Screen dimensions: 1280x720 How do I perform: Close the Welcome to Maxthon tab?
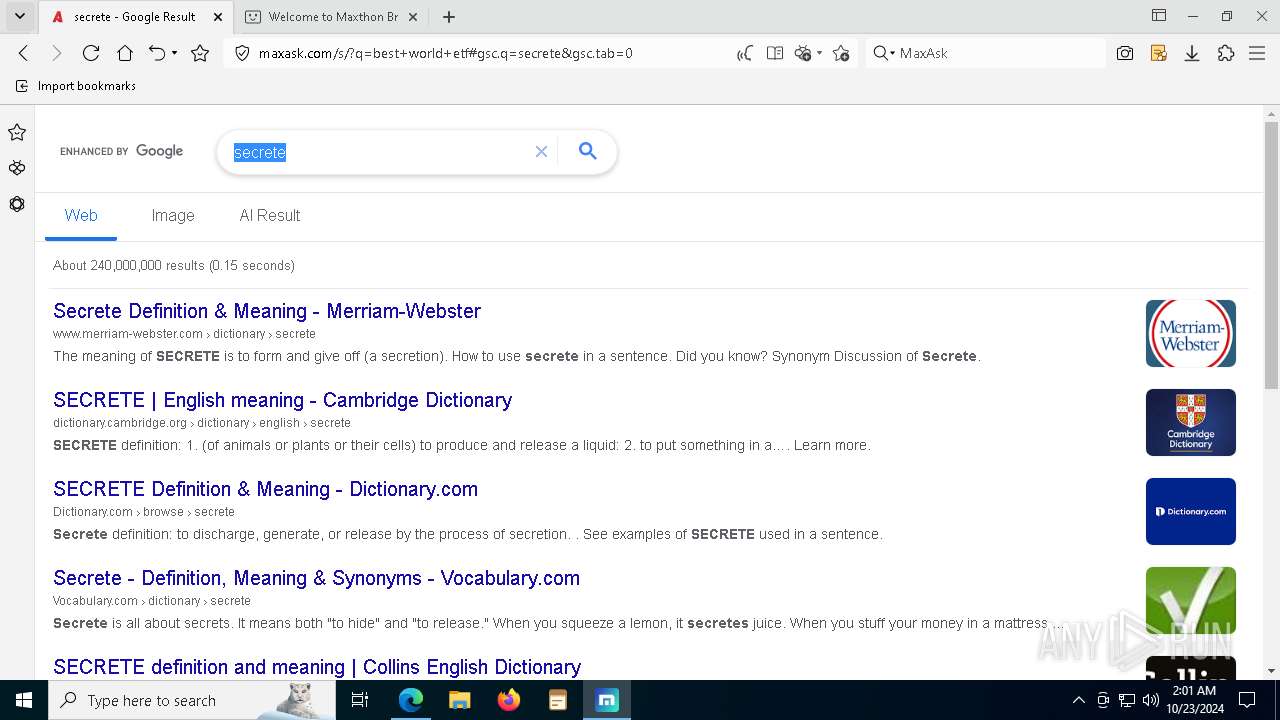point(414,17)
